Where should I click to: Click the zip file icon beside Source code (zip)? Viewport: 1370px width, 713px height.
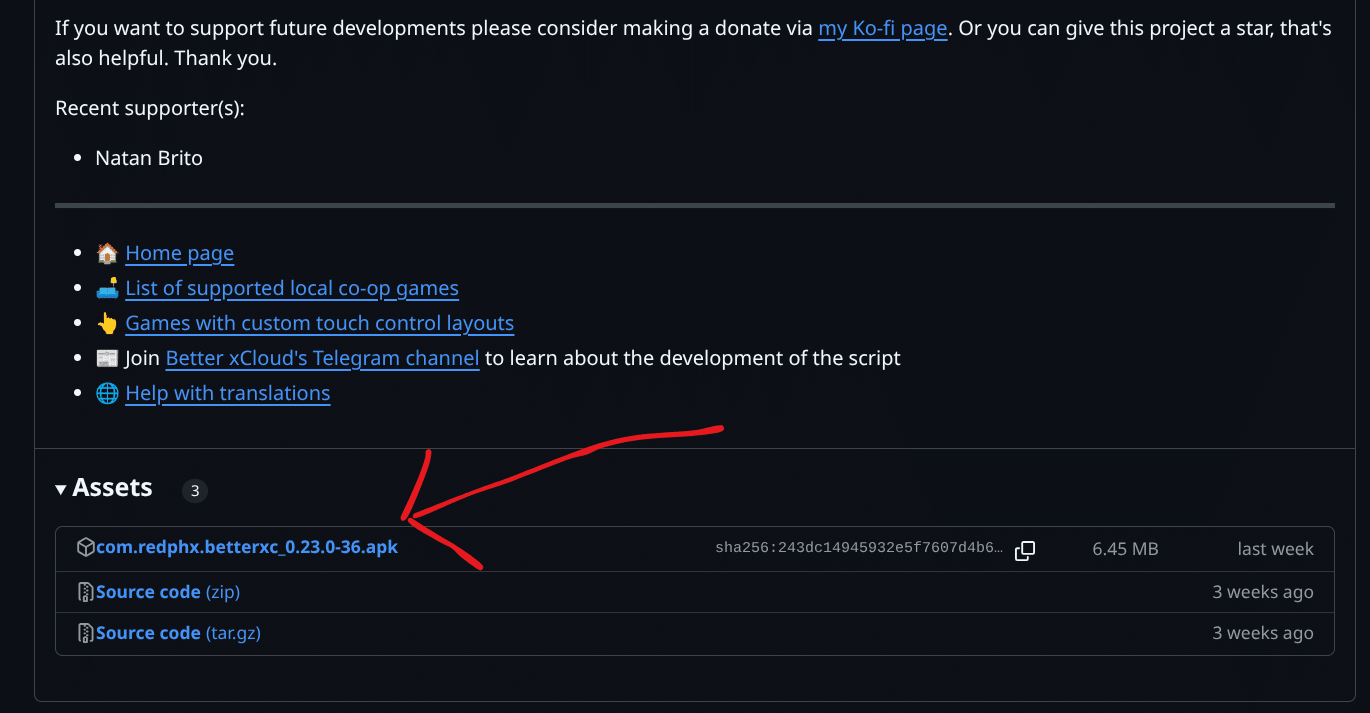click(86, 592)
